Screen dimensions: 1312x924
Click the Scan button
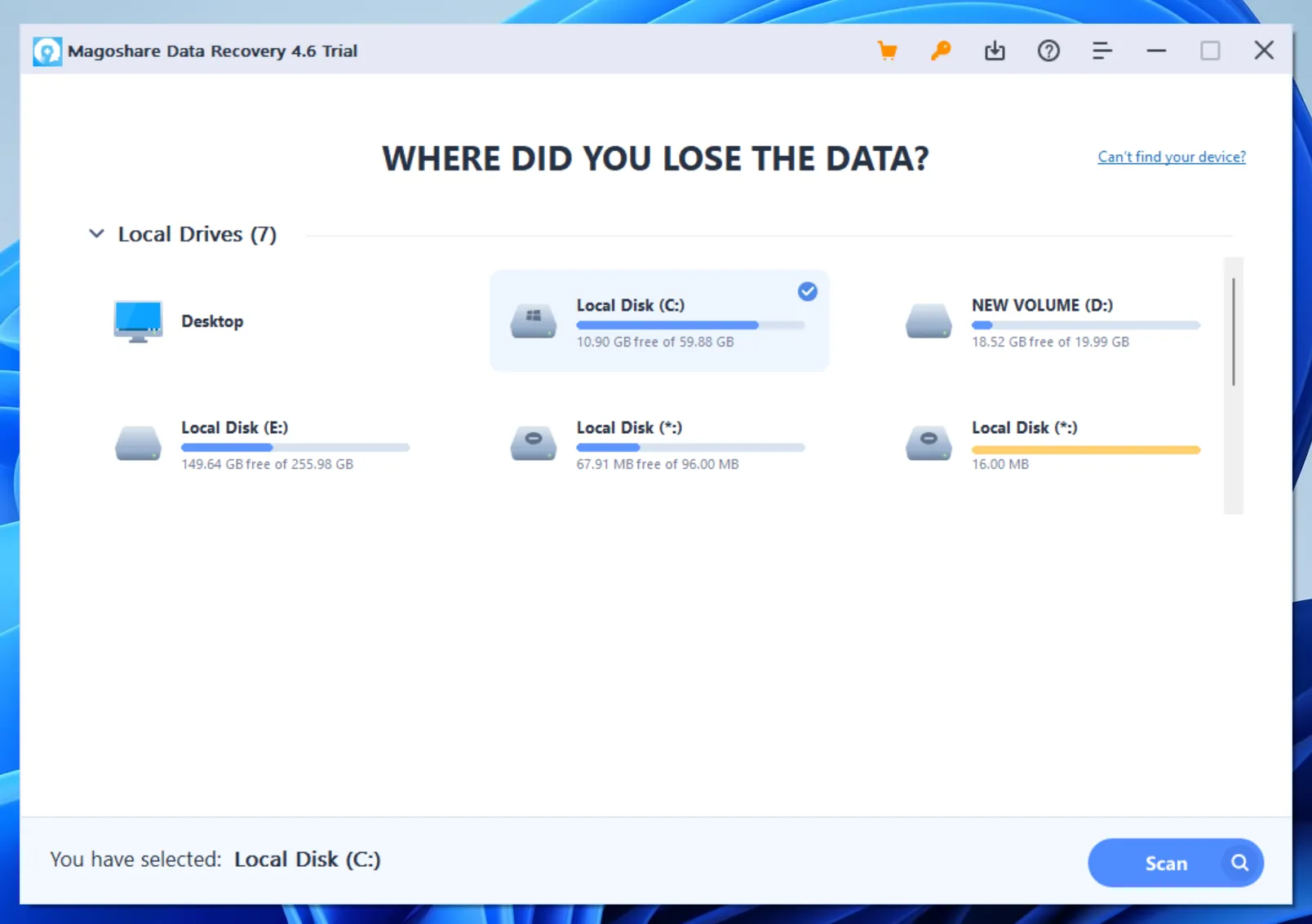click(1176, 863)
